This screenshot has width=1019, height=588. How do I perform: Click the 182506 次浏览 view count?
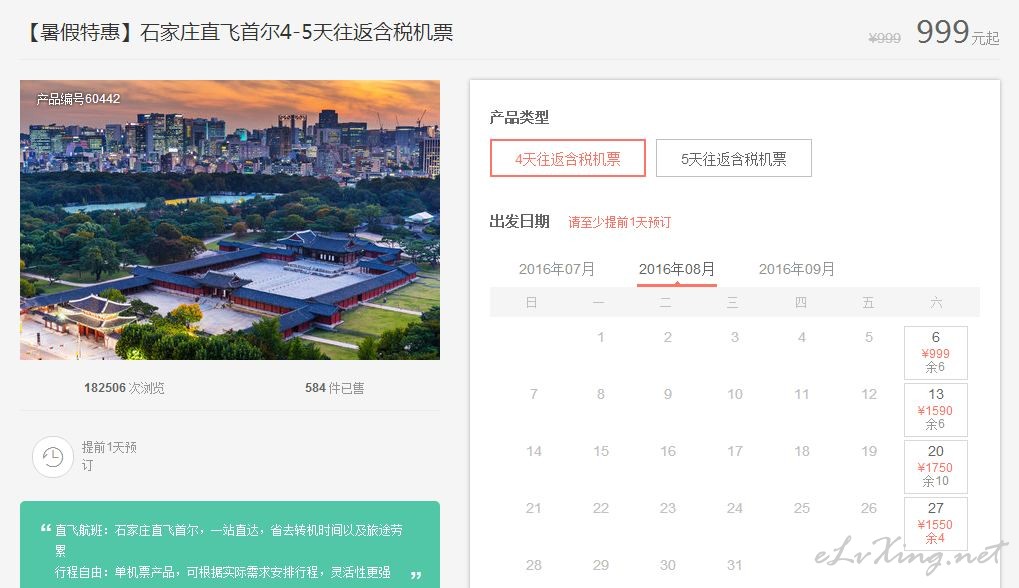(x=124, y=388)
